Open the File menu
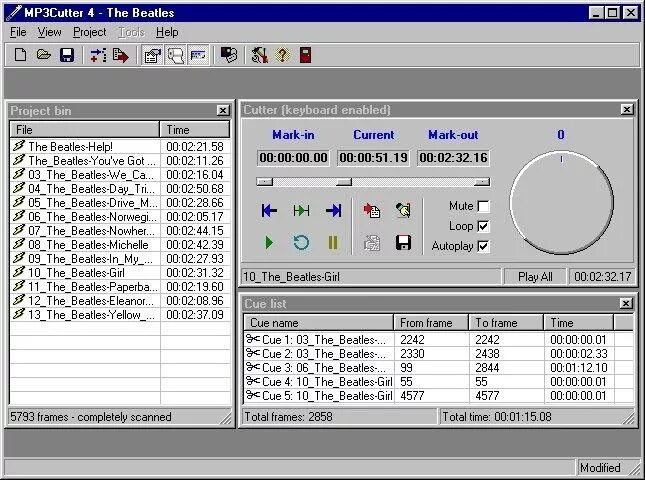Screen dimensions: 645x480 (x=18, y=32)
